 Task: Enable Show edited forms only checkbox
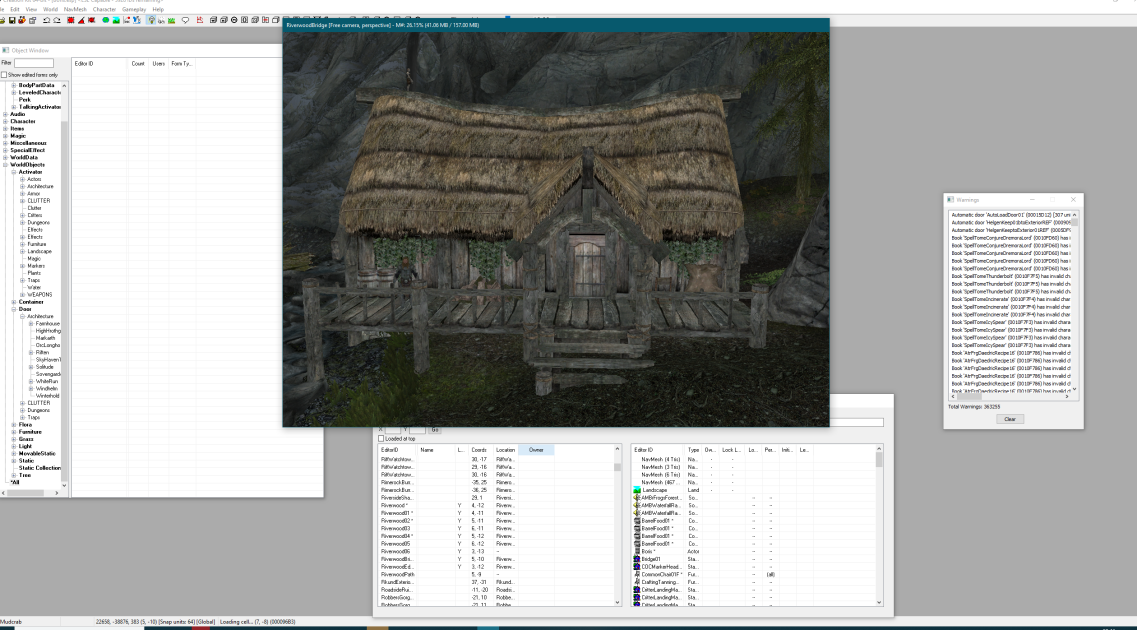pyautogui.click(x=4, y=75)
